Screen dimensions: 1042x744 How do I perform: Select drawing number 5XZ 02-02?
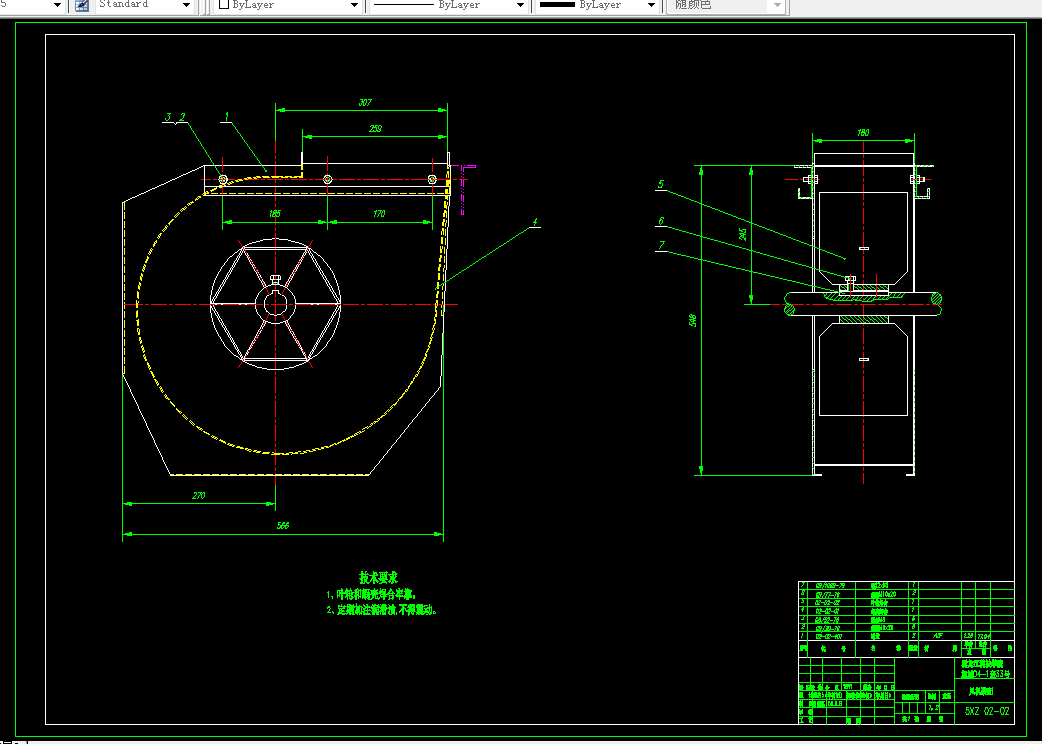coord(987,711)
